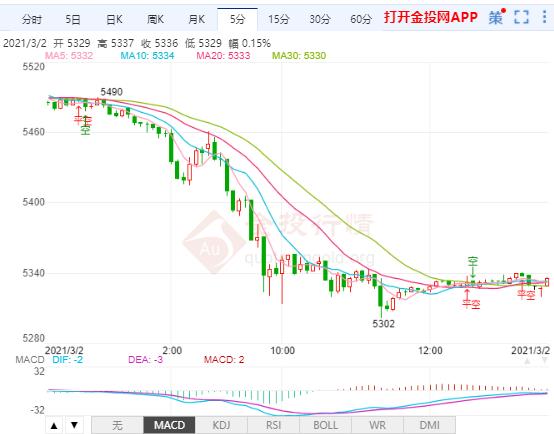Image resolution: width=554 pixels, height=434 pixels.
Task: Click the 5302 low price label
Action: point(383,324)
